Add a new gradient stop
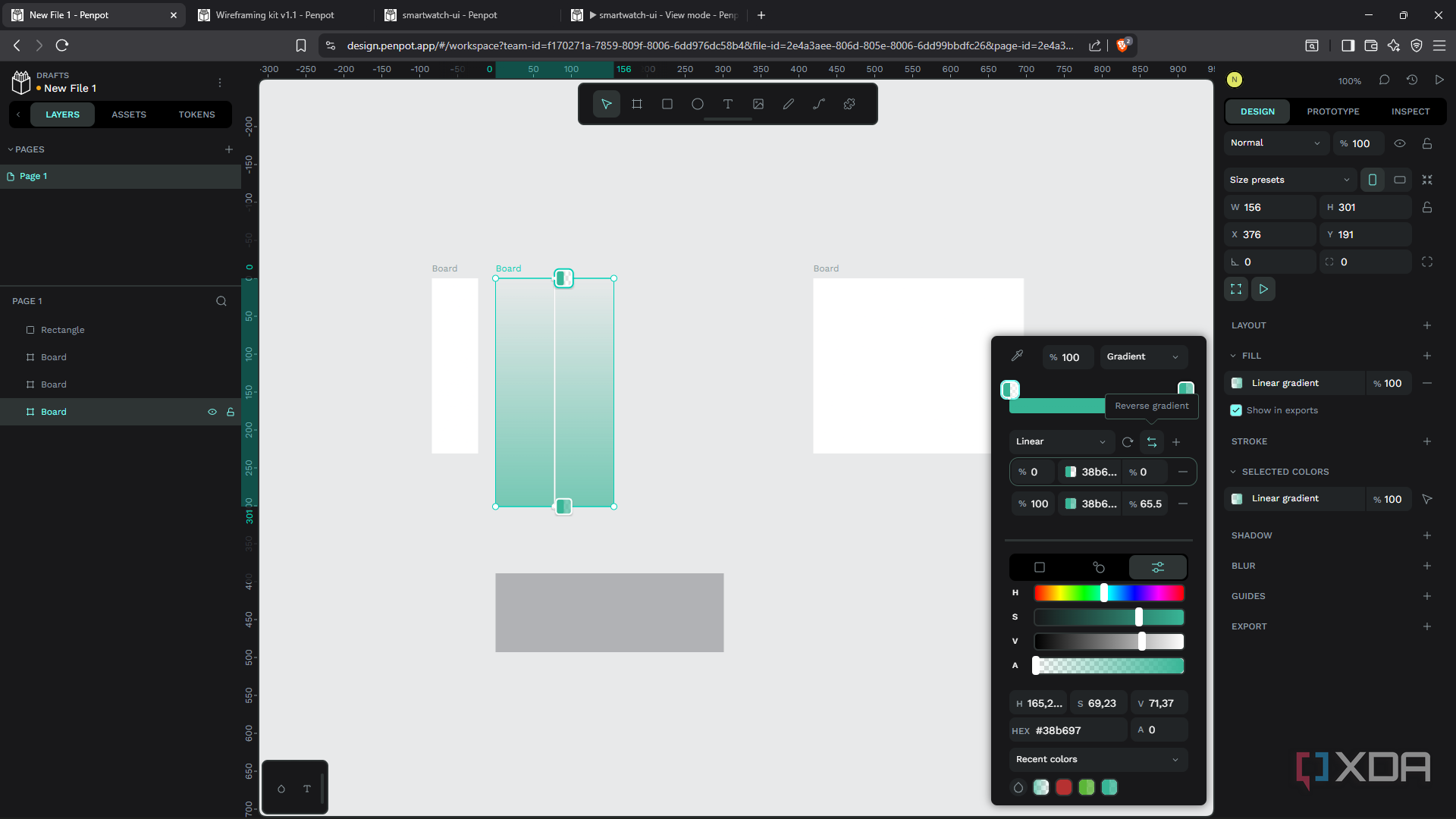Viewport: 1456px width, 819px height. 1176,442
